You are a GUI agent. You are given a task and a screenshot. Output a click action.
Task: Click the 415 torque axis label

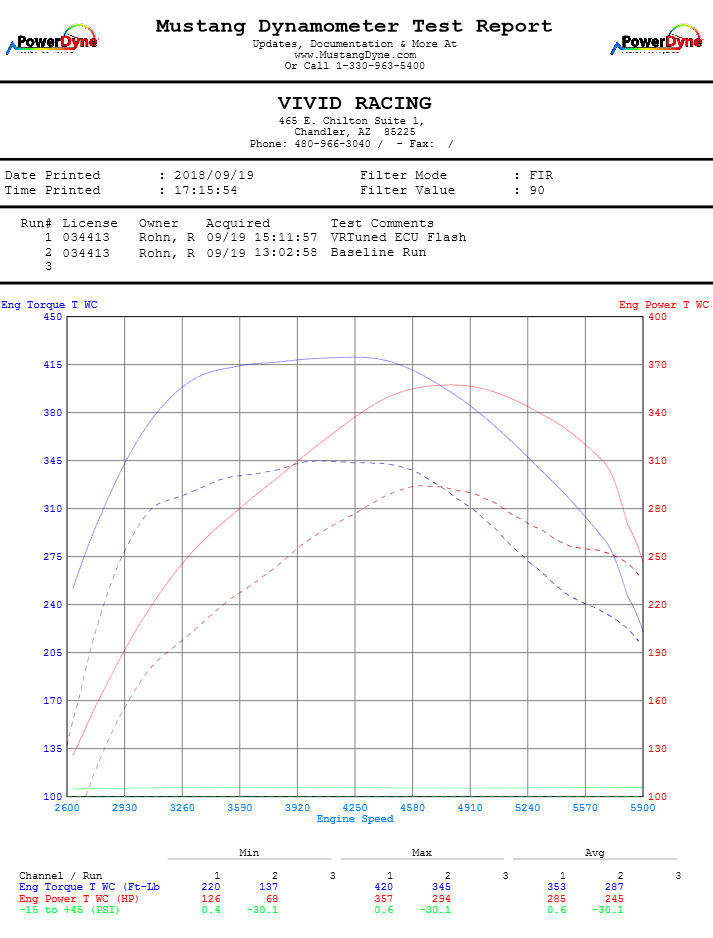(53, 364)
